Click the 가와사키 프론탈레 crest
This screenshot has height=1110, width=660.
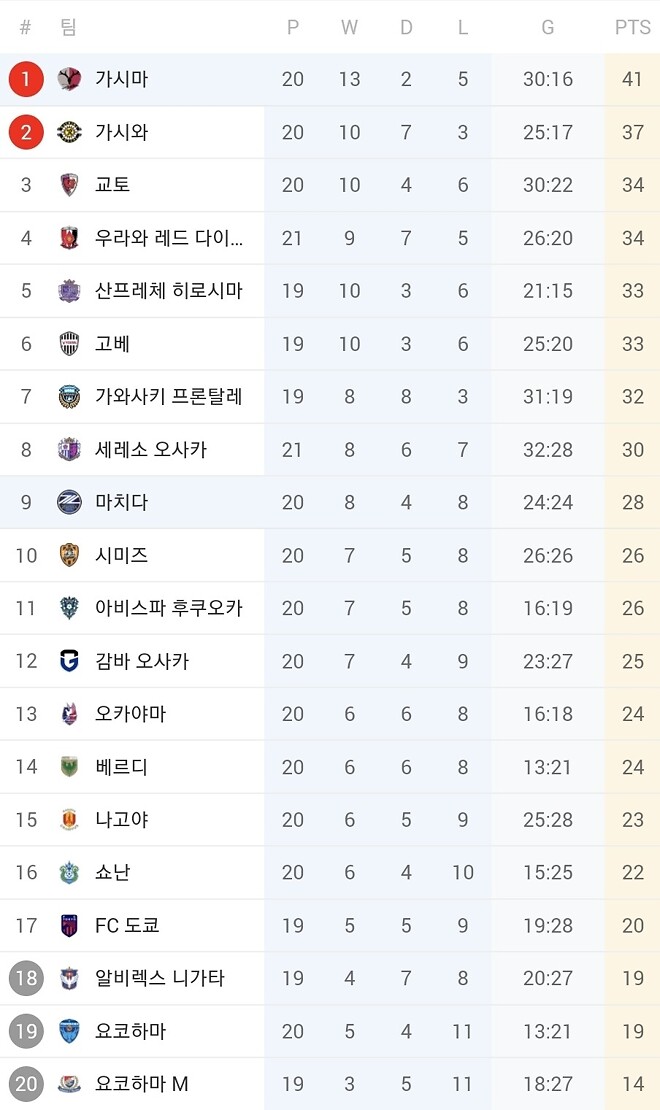69,396
